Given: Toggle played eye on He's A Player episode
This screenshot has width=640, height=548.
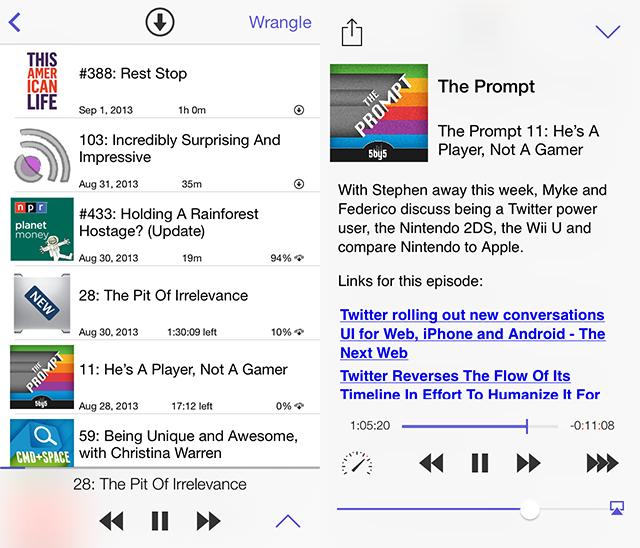Looking at the screenshot, I should (x=300, y=406).
